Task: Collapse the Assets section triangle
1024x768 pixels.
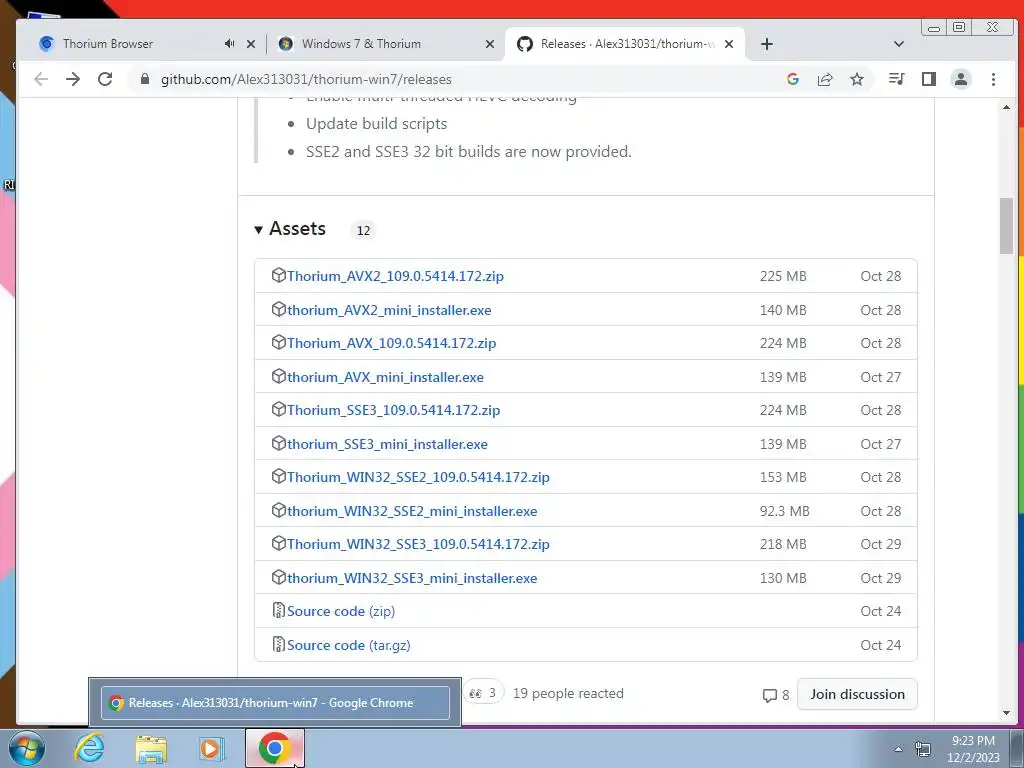Action: pyautogui.click(x=258, y=230)
